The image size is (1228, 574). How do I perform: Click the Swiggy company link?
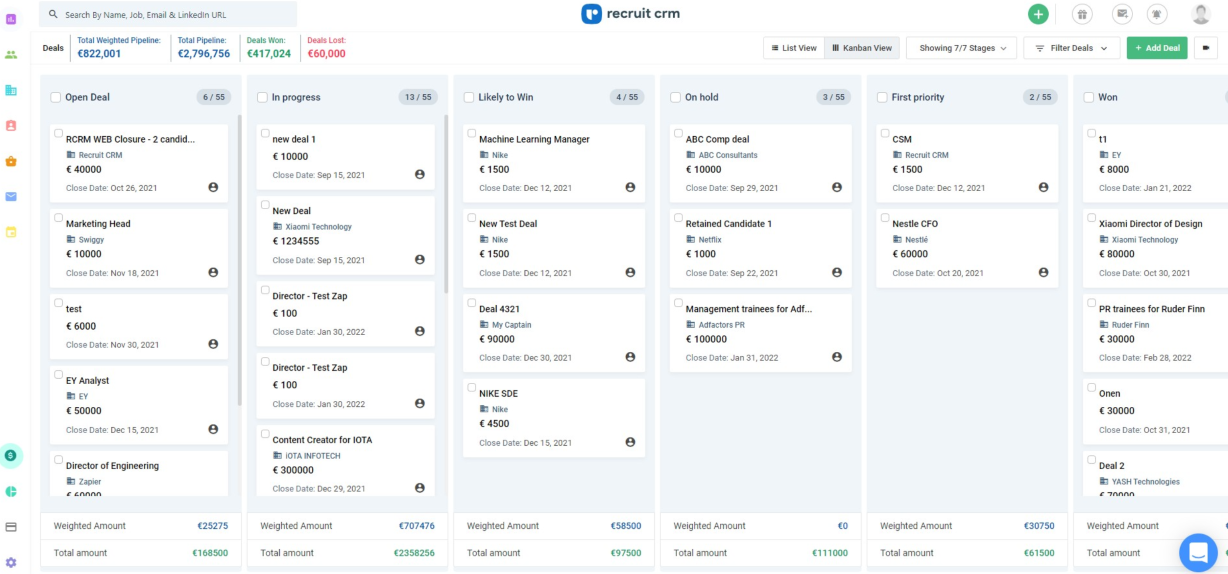click(91, 240)
